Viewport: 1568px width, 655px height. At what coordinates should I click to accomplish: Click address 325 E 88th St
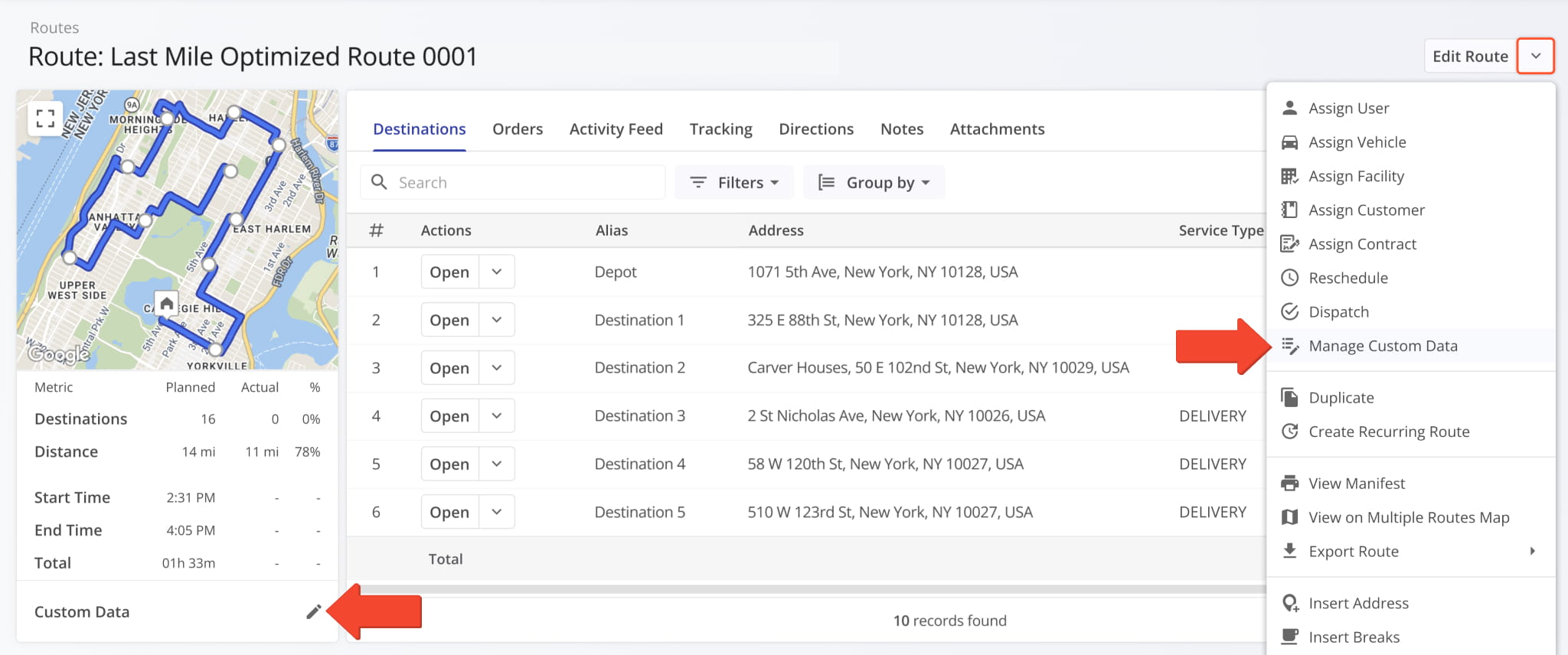point(883,320)
